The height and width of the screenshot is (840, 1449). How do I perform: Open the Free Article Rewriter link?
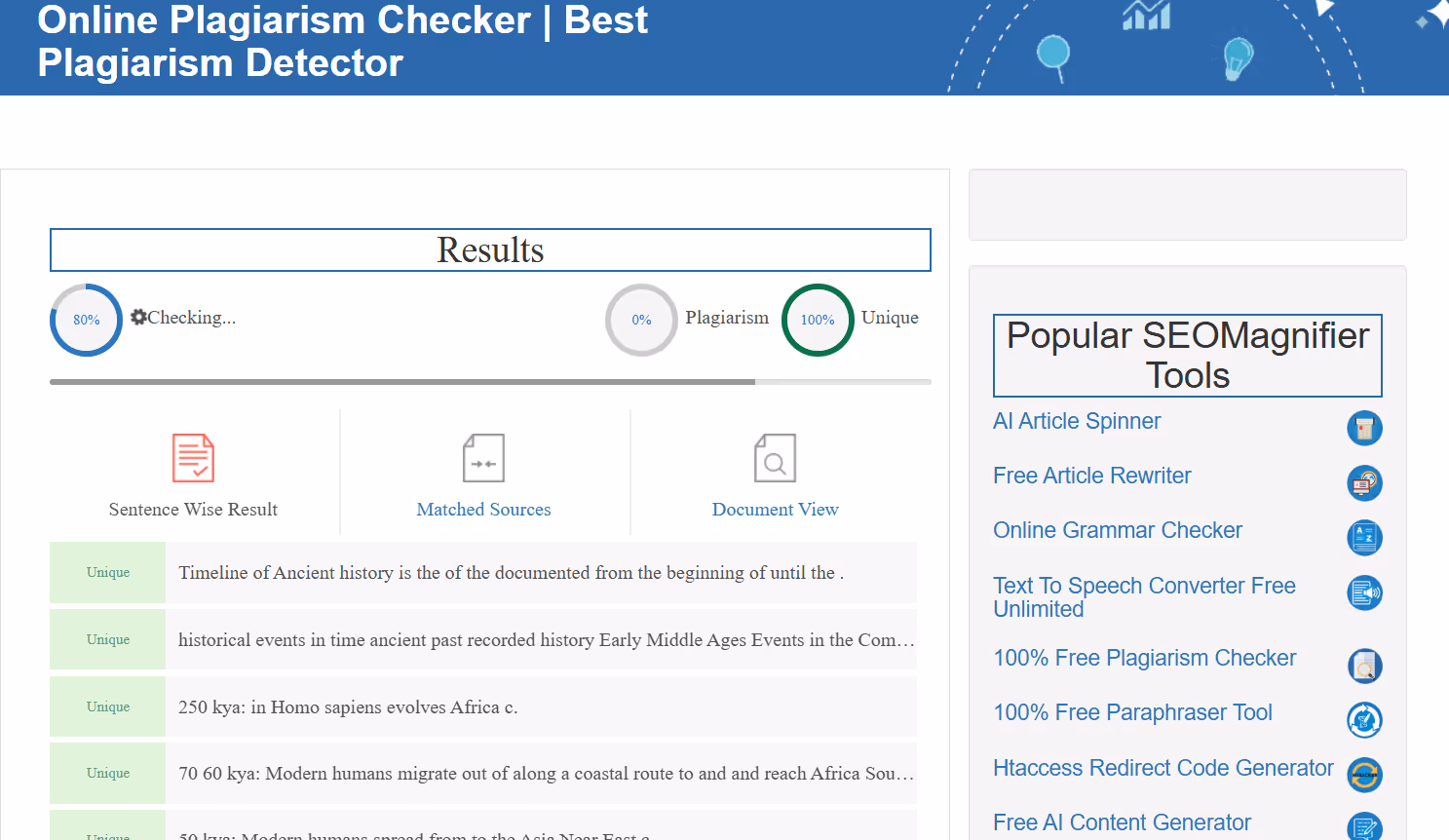click(1091, 476)
